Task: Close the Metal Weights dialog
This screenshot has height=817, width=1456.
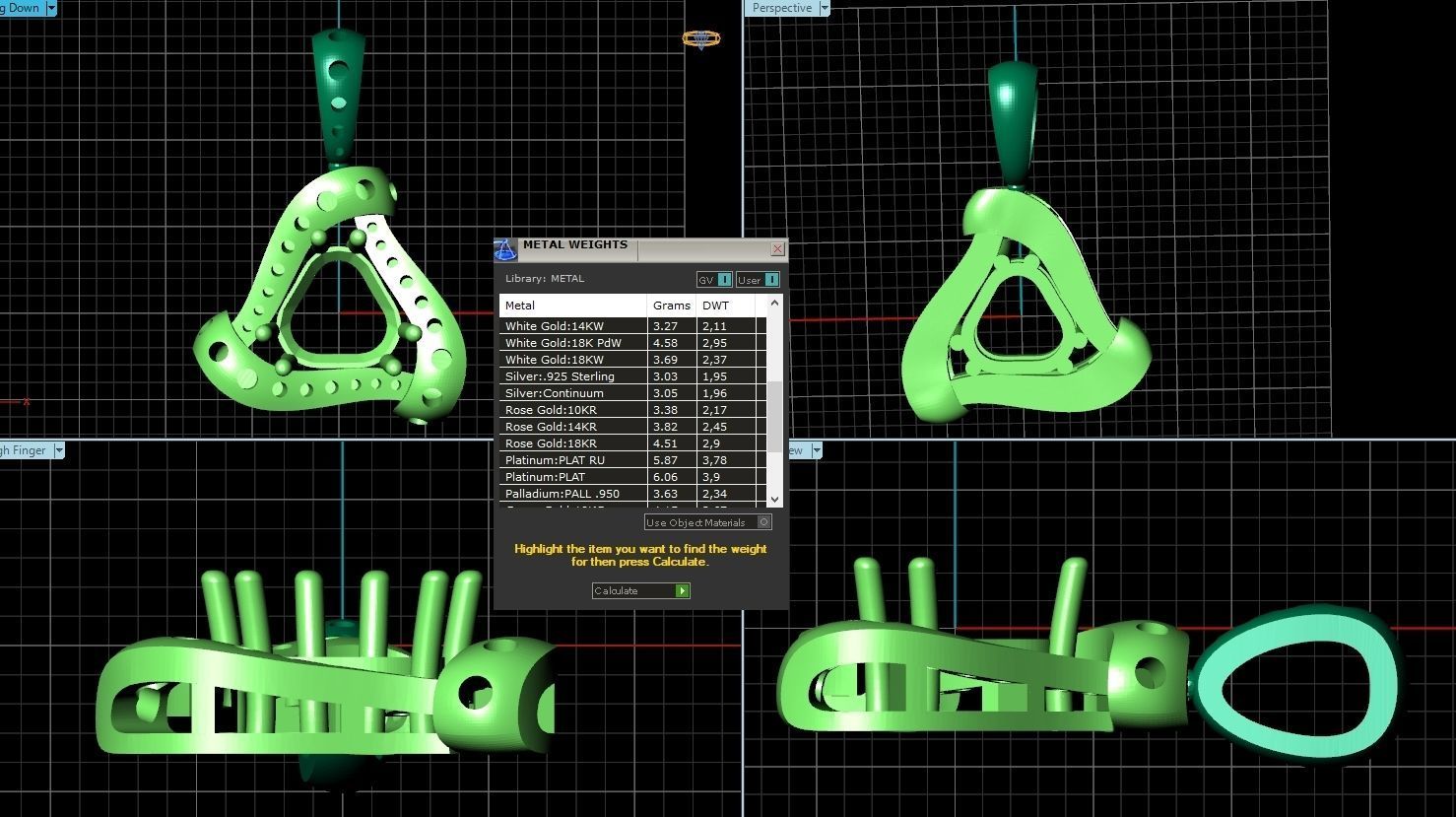Action: tap(777, 249)
